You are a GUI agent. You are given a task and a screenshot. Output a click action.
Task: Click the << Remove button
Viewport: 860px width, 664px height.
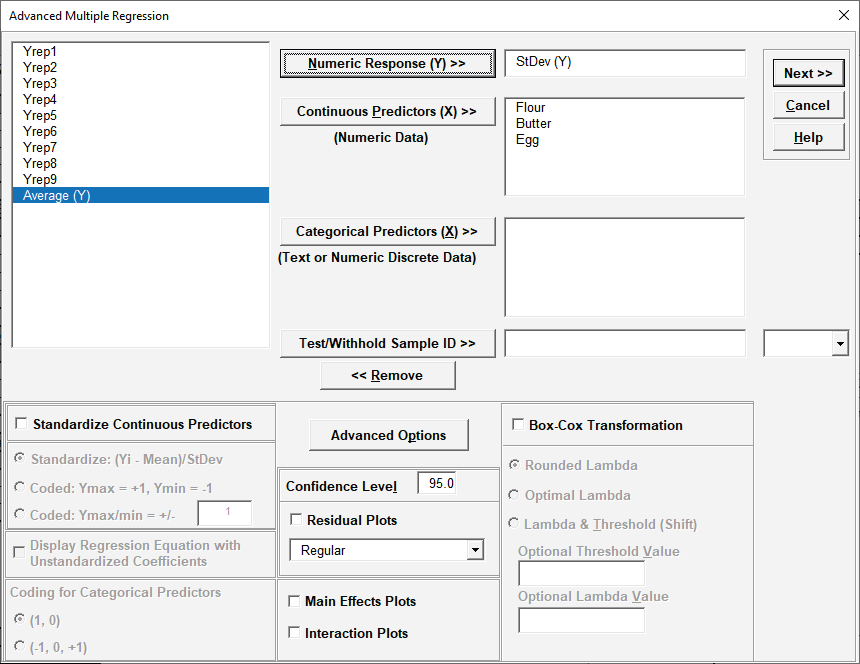[387, 376]
